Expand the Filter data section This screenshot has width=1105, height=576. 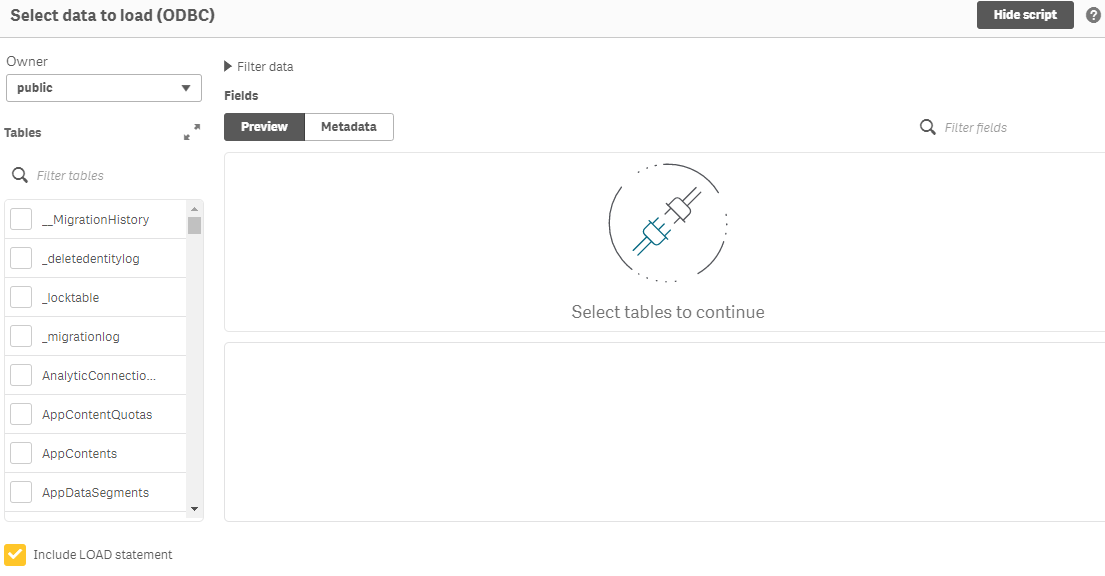(259, 67)
